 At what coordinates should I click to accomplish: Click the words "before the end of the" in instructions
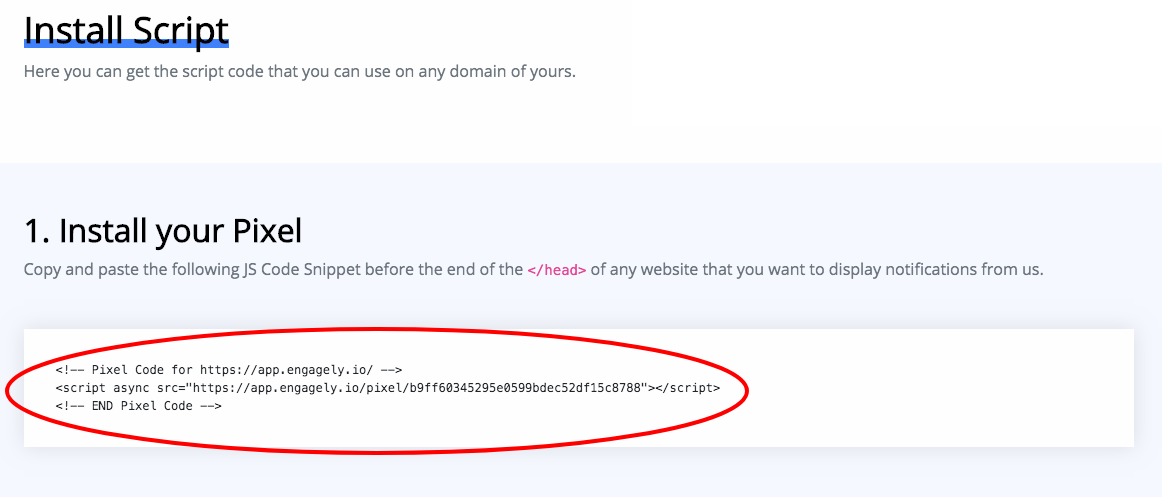click(443, 270)
